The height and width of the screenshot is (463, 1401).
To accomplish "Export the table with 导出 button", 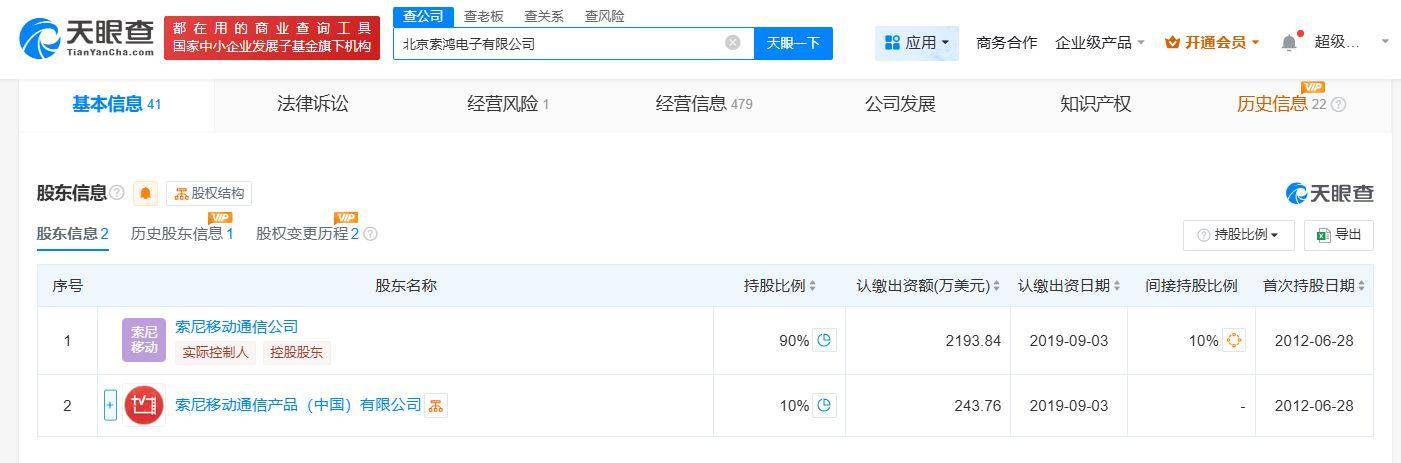I will [x=1339, y=235].
